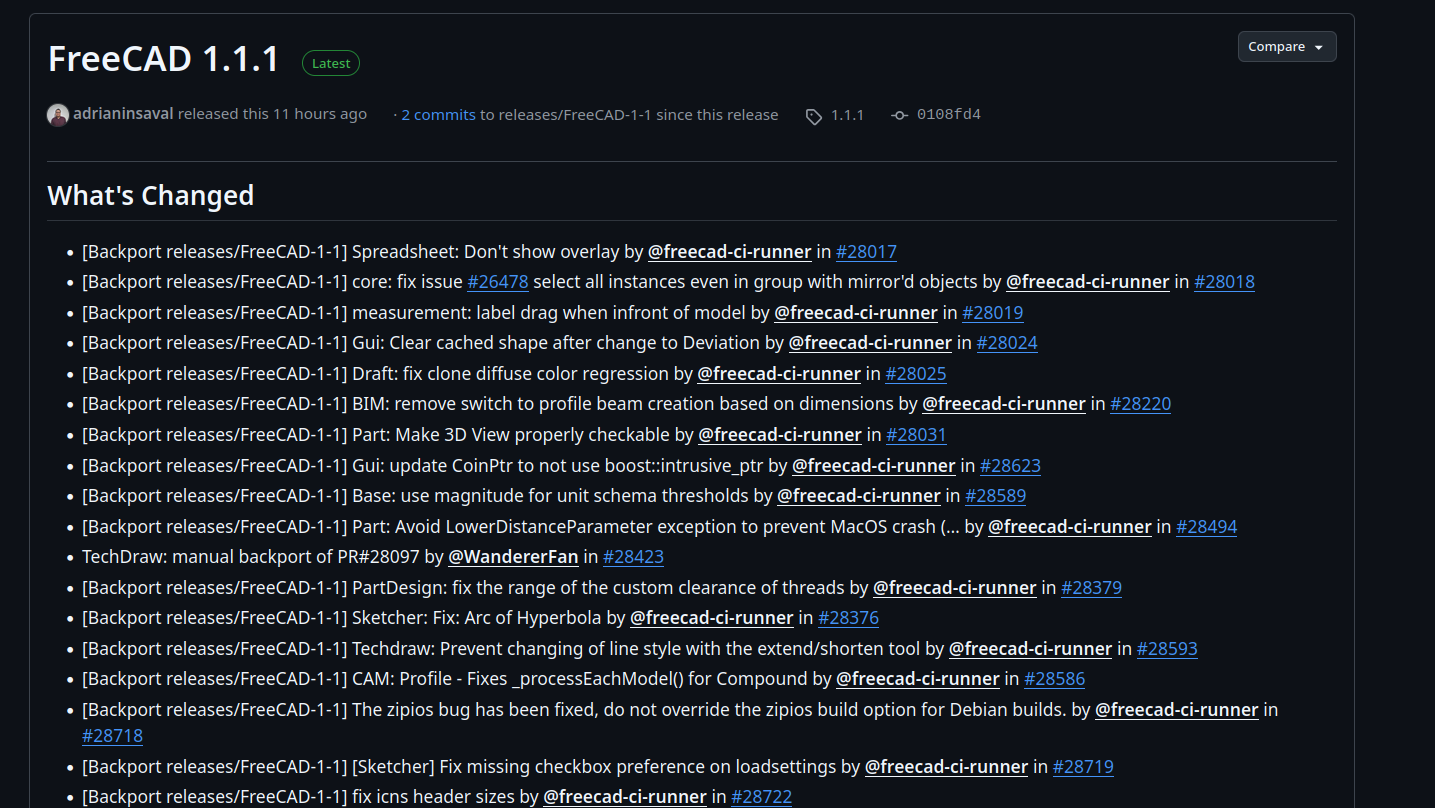Image resolution: width=1435 pixels, height=808 pixels.
Task: Open the 1.1.1 tag link
Action: [x=847, y=115]
